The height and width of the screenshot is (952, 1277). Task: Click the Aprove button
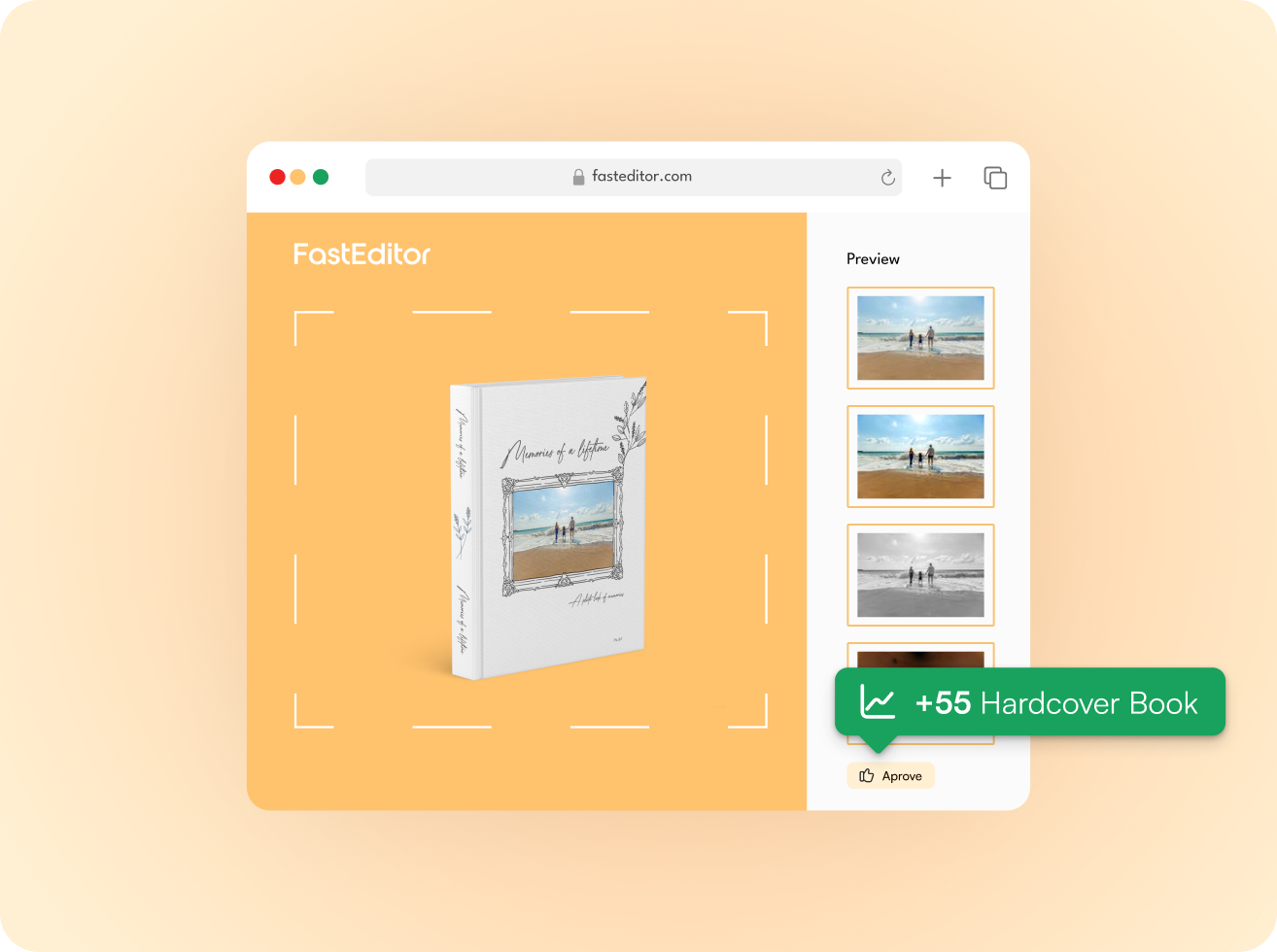(890, 775)
